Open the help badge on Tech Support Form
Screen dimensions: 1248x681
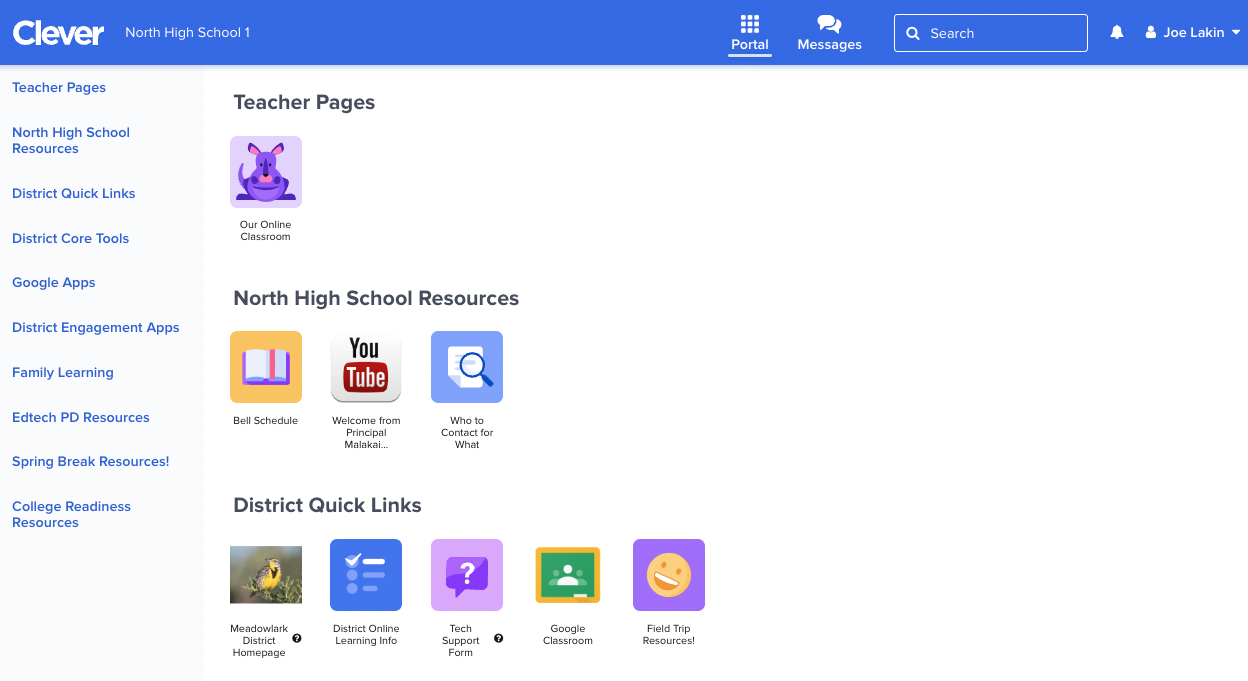pyautogui.click(x=498, y=637)
